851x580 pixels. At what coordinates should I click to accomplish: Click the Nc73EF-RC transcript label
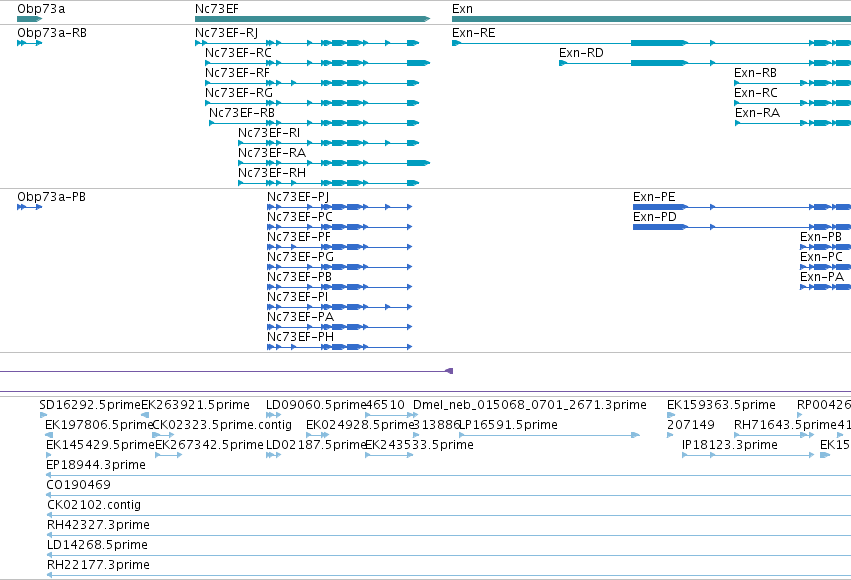point(238,53)
